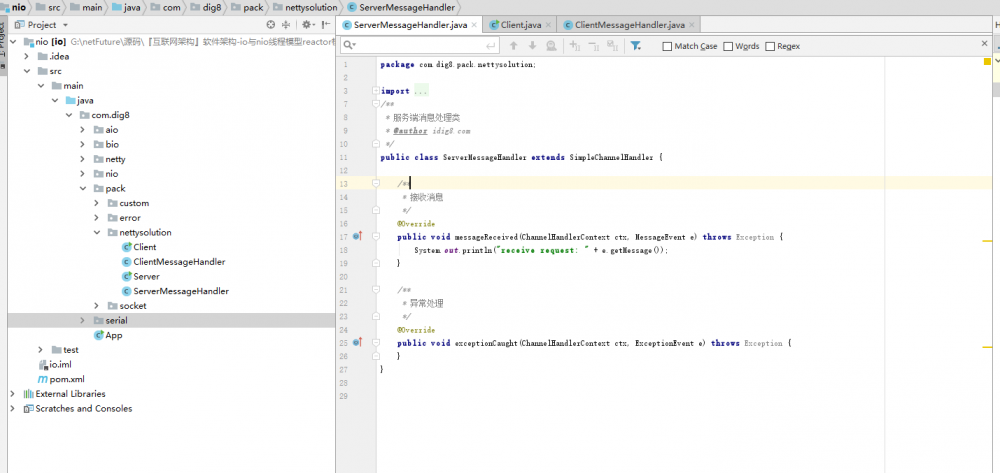Open pom.xml in the project tree

(67, 379)
